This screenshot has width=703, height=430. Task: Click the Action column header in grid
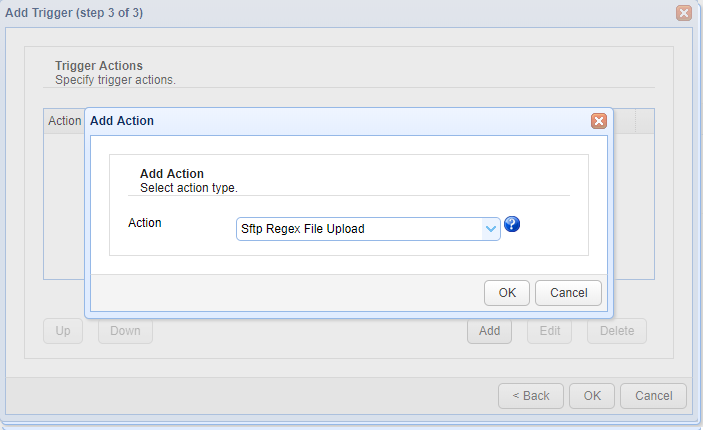coord(64,121)
